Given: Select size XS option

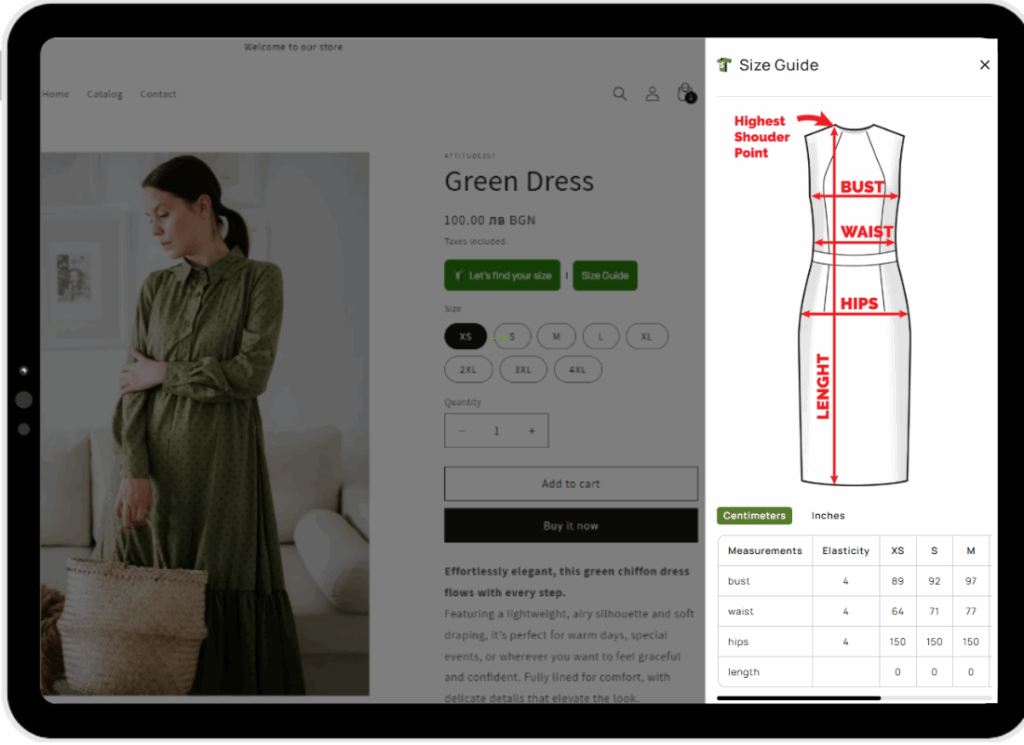Looking at the screenshot, I should point(465,337).
